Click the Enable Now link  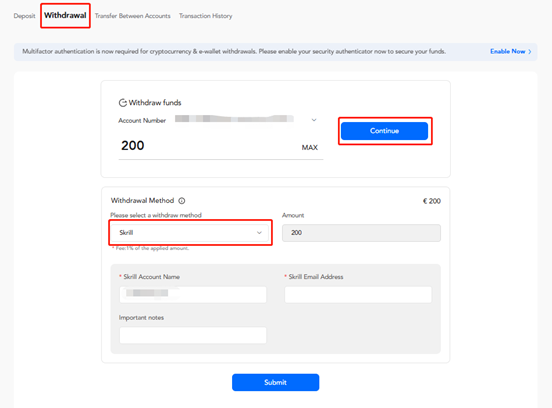pyautogui.click(x=508, y=51)
